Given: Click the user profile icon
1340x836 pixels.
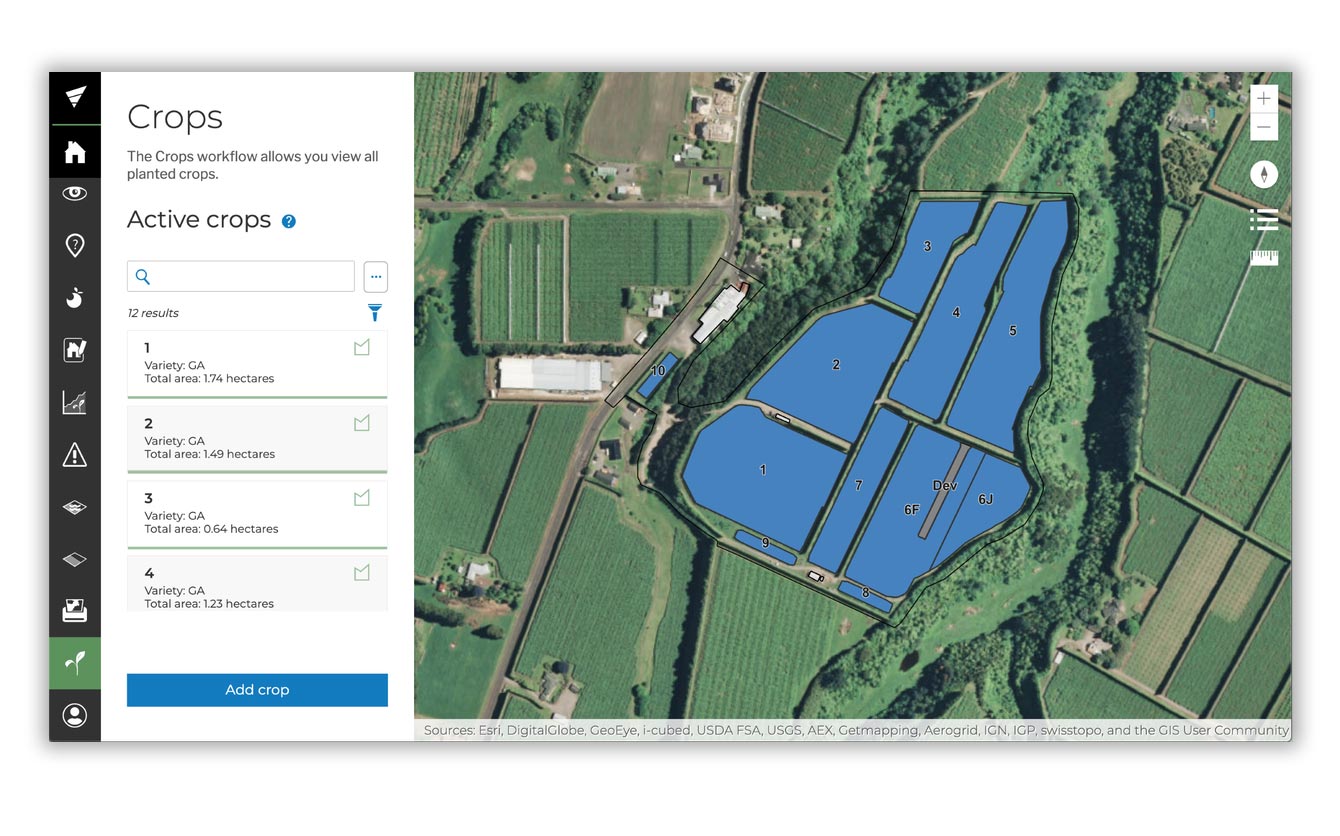Looking at the screenshot, I should 75,715.
